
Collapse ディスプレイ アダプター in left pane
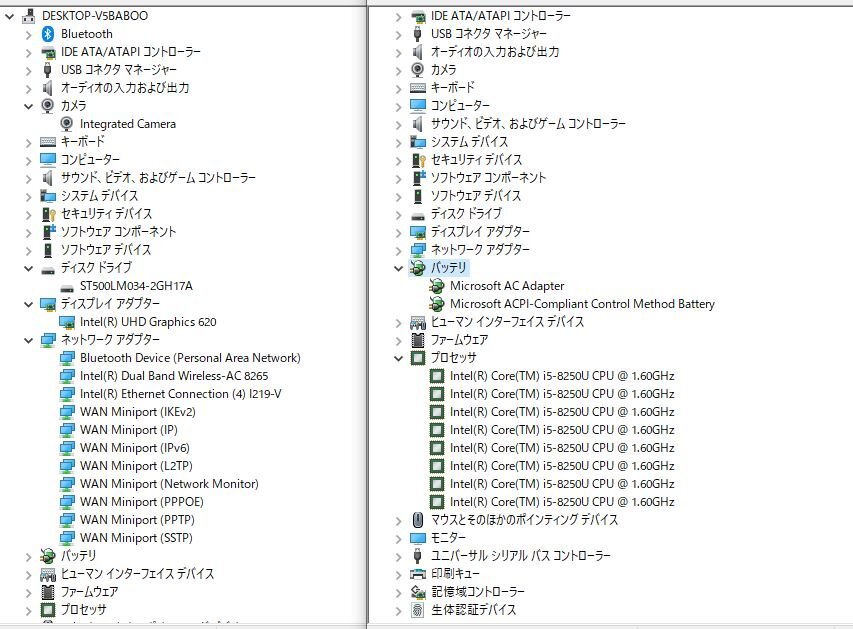pyautogui.click(x=28, y=304)
